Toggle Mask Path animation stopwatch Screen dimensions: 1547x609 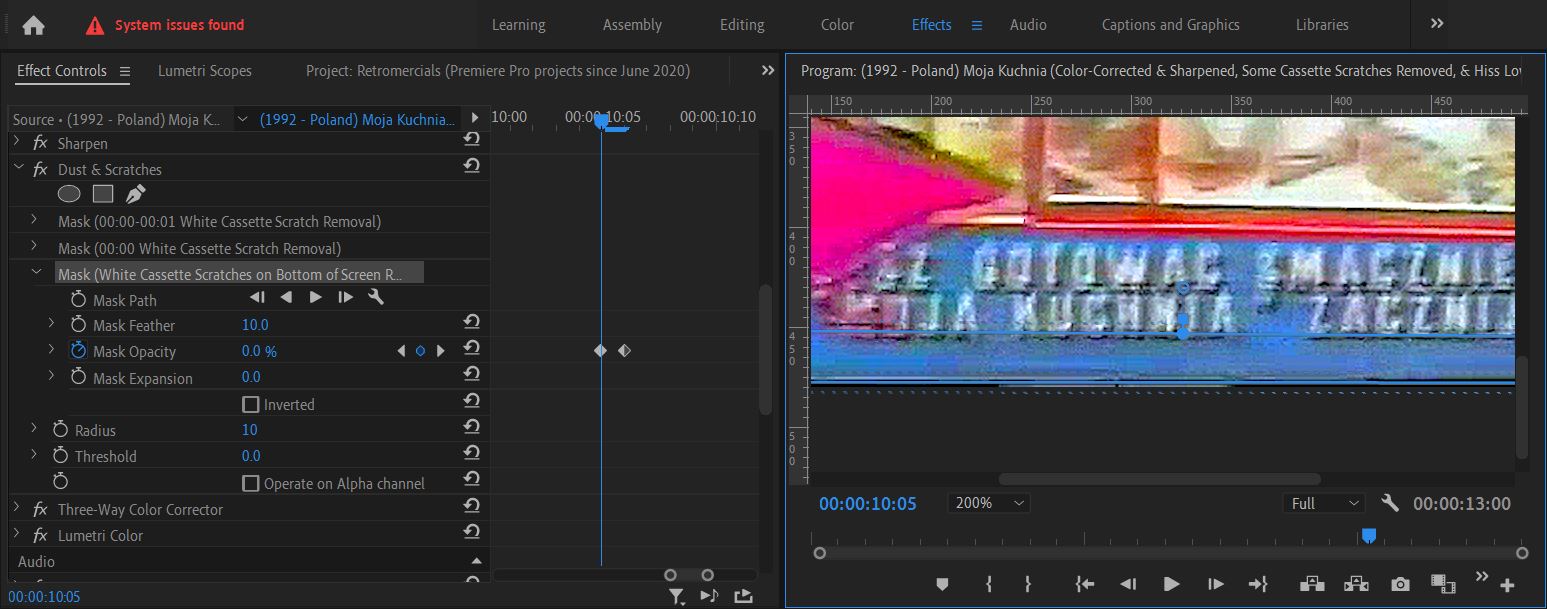pos(79,299)
